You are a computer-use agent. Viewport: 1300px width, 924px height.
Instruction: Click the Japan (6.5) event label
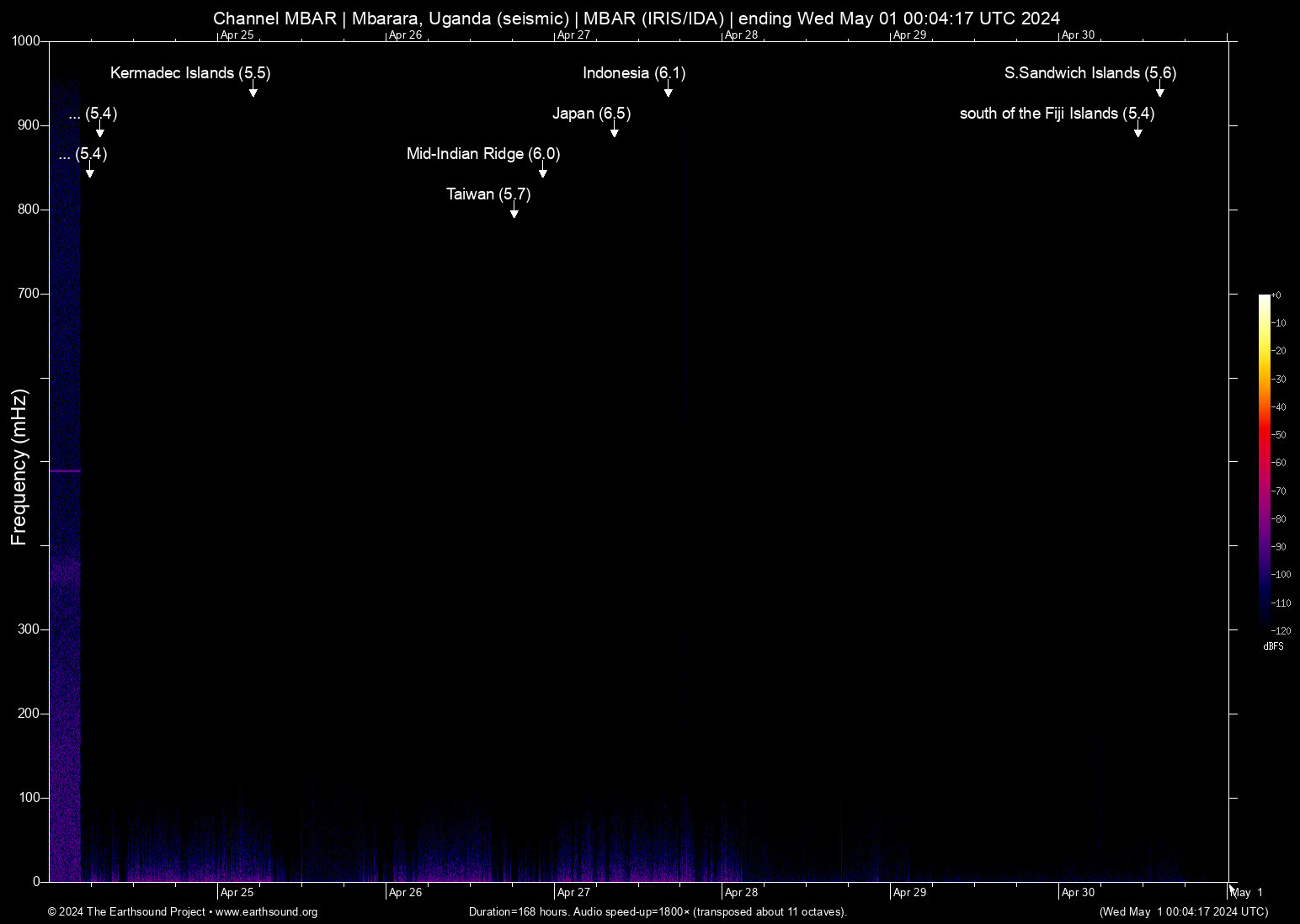(x=591, y=114)
